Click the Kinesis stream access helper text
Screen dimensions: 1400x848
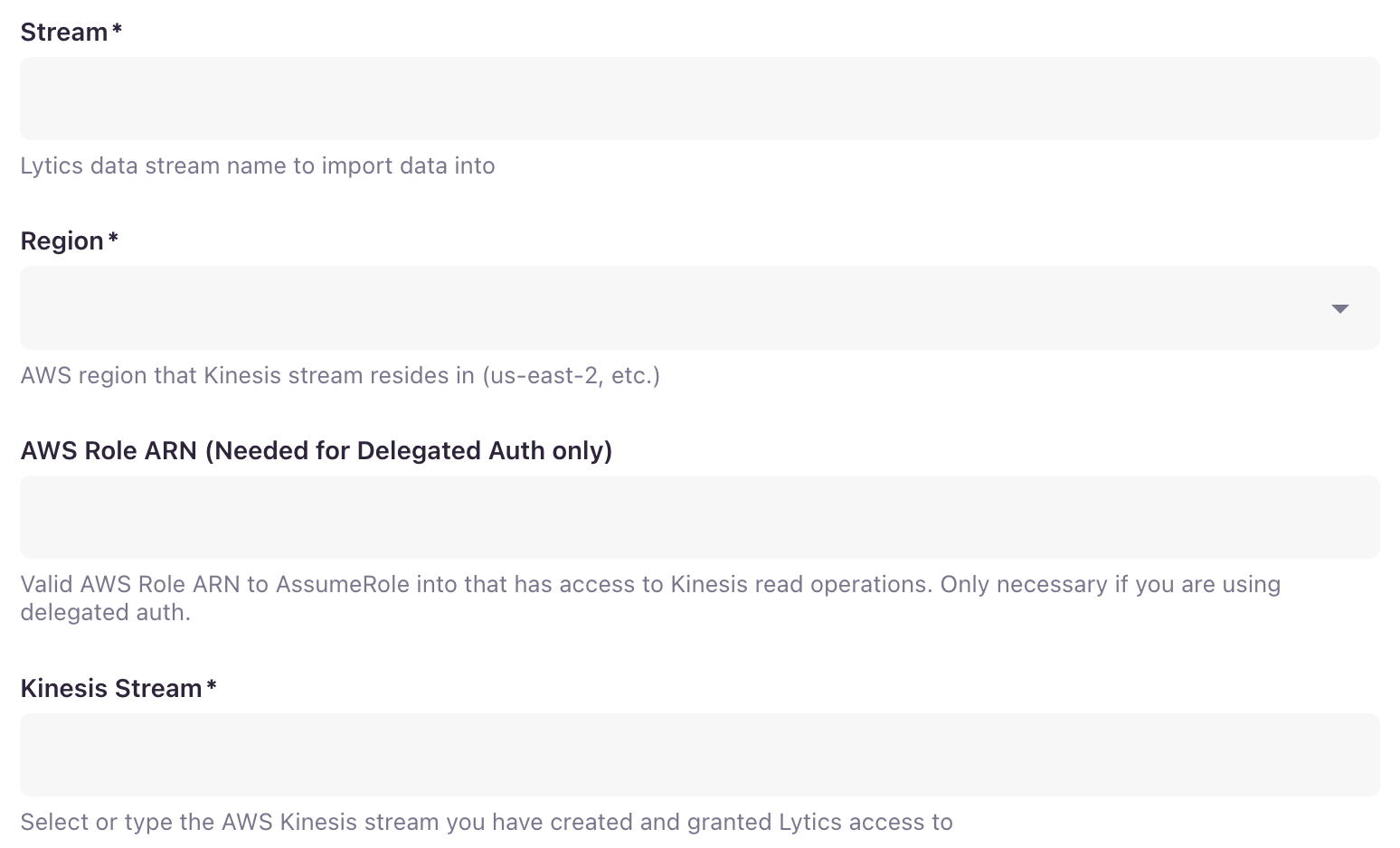click(x=486, y=822)
